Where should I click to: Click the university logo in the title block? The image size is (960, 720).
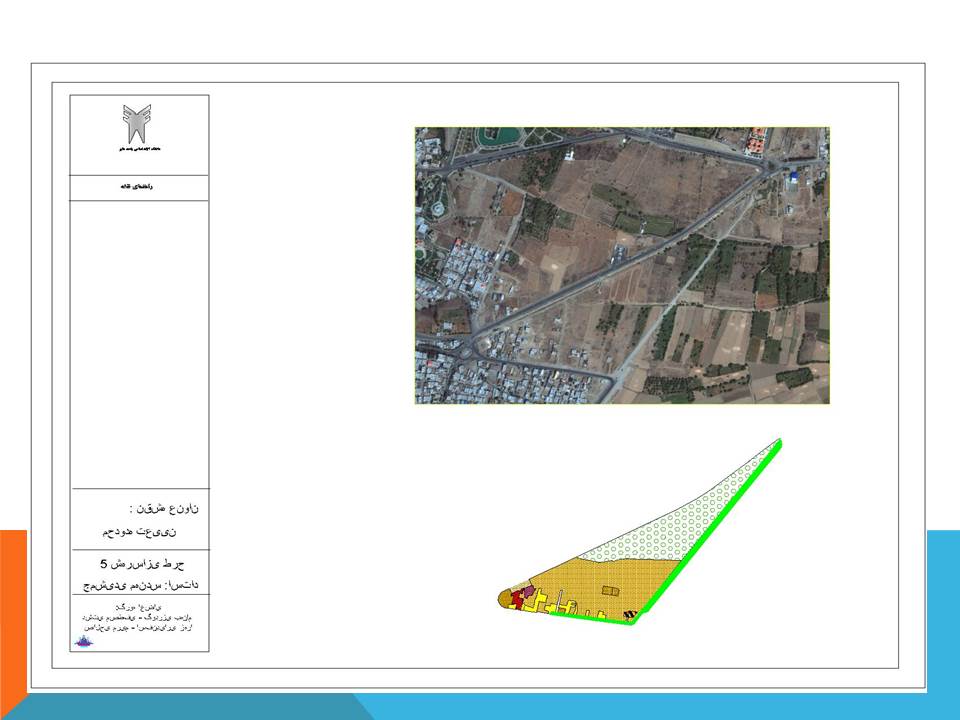pyautogui.click(x=138, y=124)
